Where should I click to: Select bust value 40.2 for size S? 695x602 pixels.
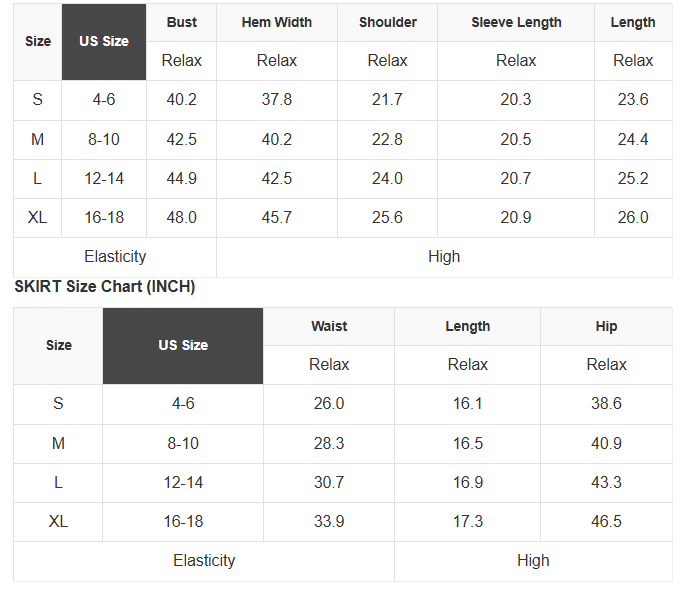click(181, 99)
